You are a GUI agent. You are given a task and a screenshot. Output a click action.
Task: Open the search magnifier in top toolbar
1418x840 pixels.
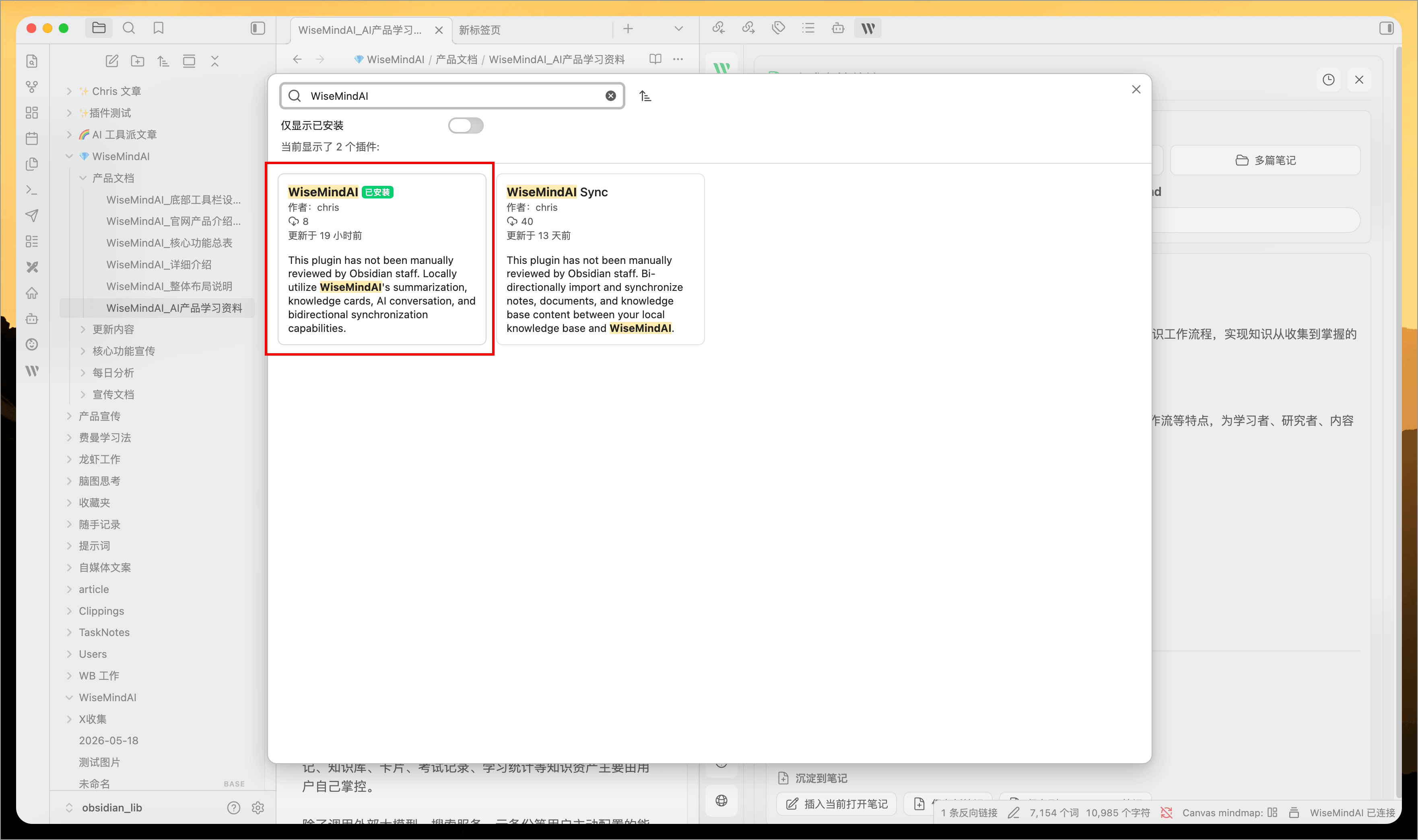tap(129, 28)
